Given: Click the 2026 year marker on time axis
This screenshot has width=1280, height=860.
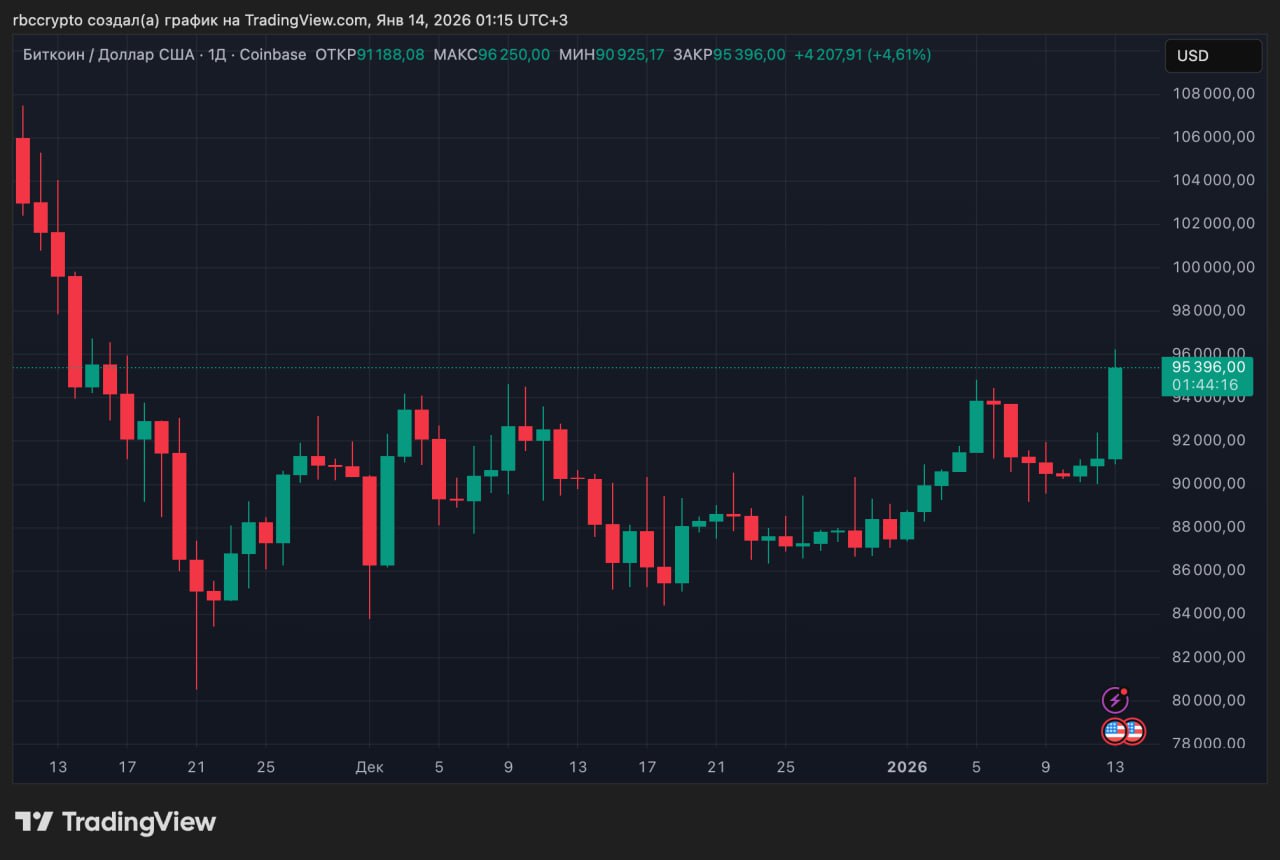Looking at the screenshot, I should coord(907,767).
